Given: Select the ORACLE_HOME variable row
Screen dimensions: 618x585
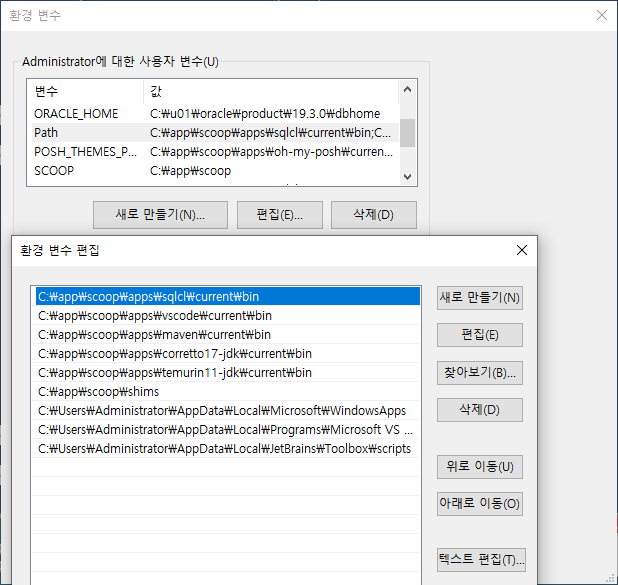Looking at the screenshot, I should click(215, 114).
